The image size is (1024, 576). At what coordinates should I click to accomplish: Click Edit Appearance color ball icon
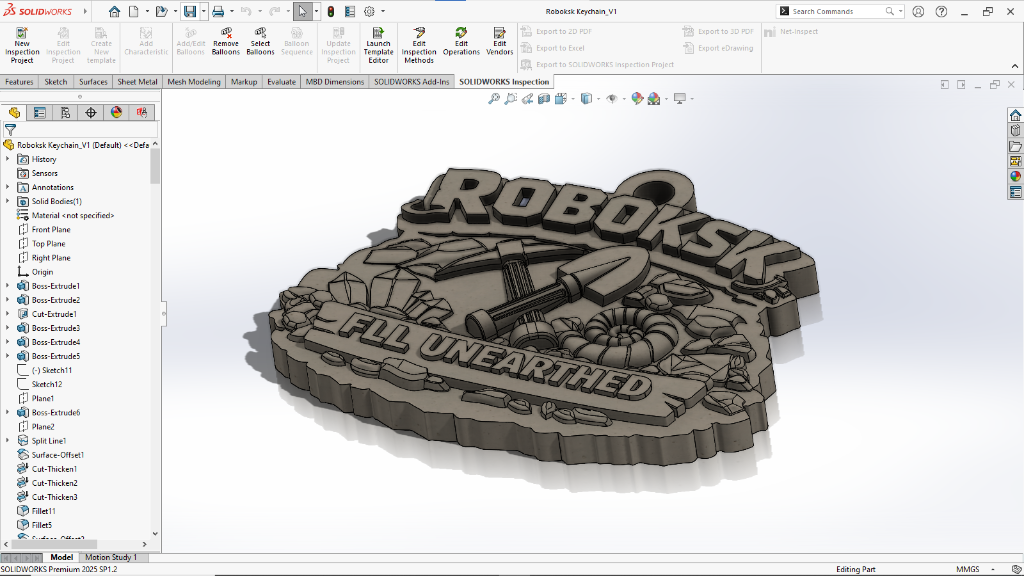tap(637, 99)
